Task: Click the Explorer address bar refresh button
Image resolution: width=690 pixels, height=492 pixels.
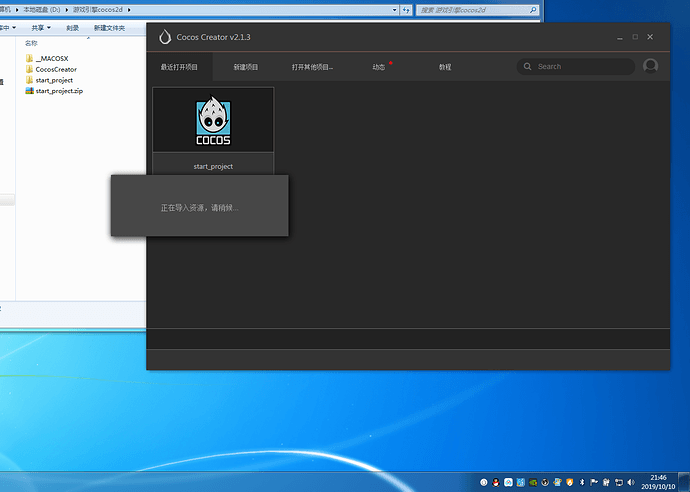Action: click(x=406, y=10)
